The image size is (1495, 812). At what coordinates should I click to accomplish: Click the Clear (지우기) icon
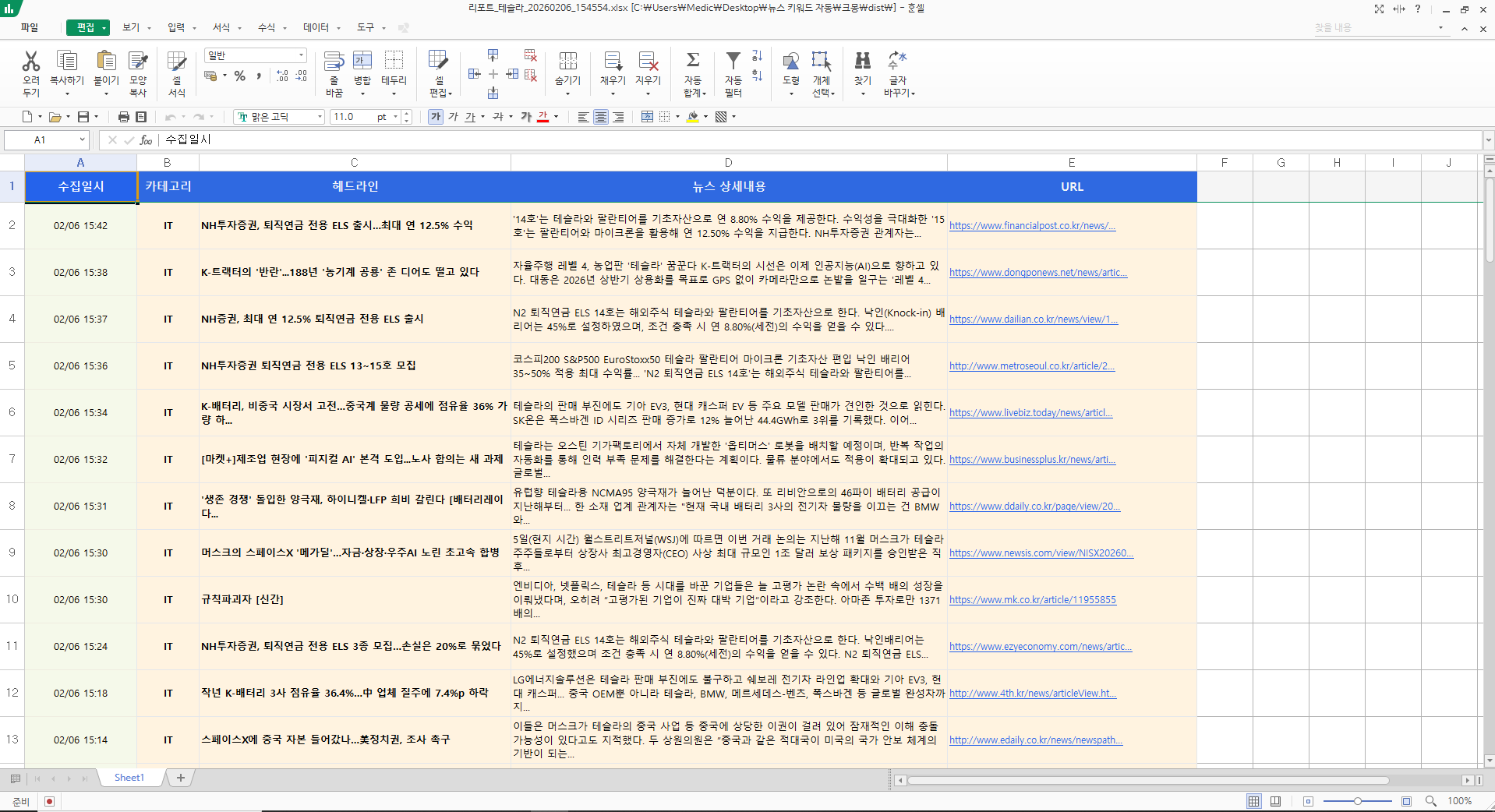[648, 61]
